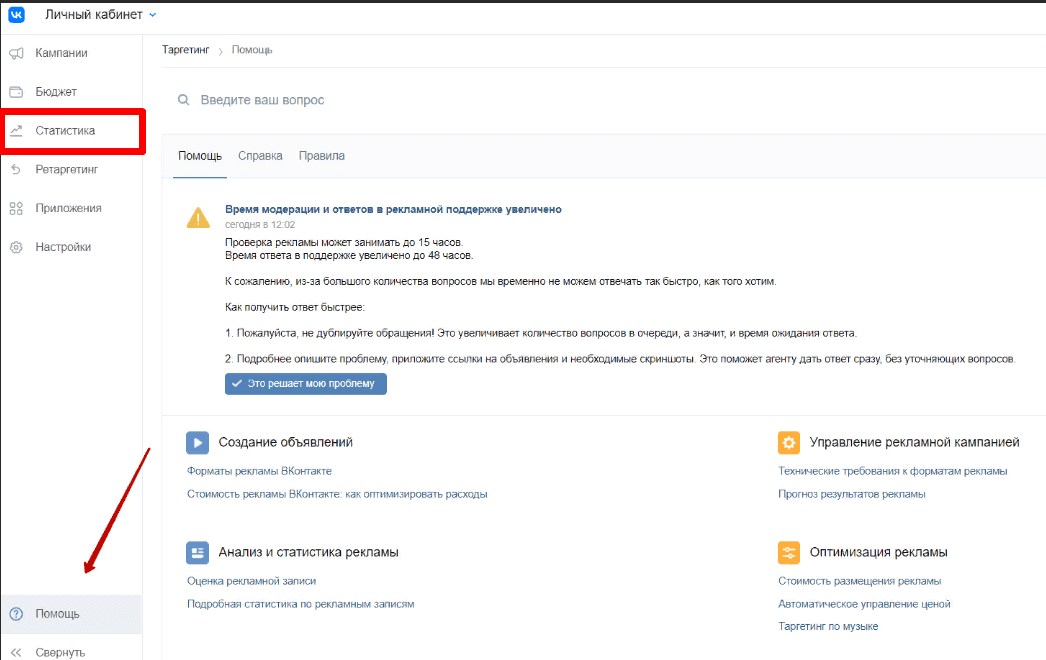The width and height of the screenshot is (1046, 660).
Task: Select the Помощь tab
Action: [200, 156]
